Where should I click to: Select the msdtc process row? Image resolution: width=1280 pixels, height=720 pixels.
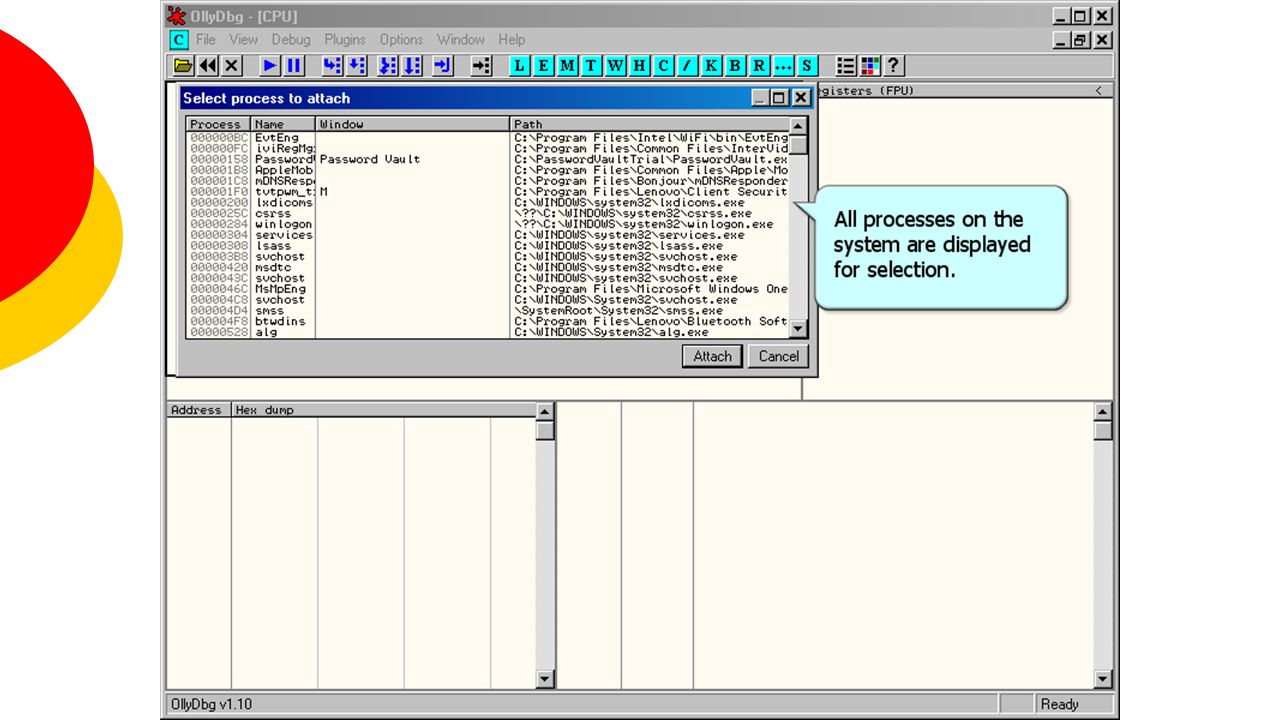(488, 267)
